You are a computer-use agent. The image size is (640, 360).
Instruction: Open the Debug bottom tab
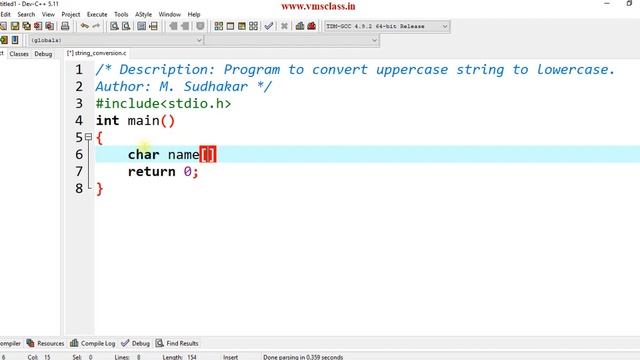(x=136, y=343)
